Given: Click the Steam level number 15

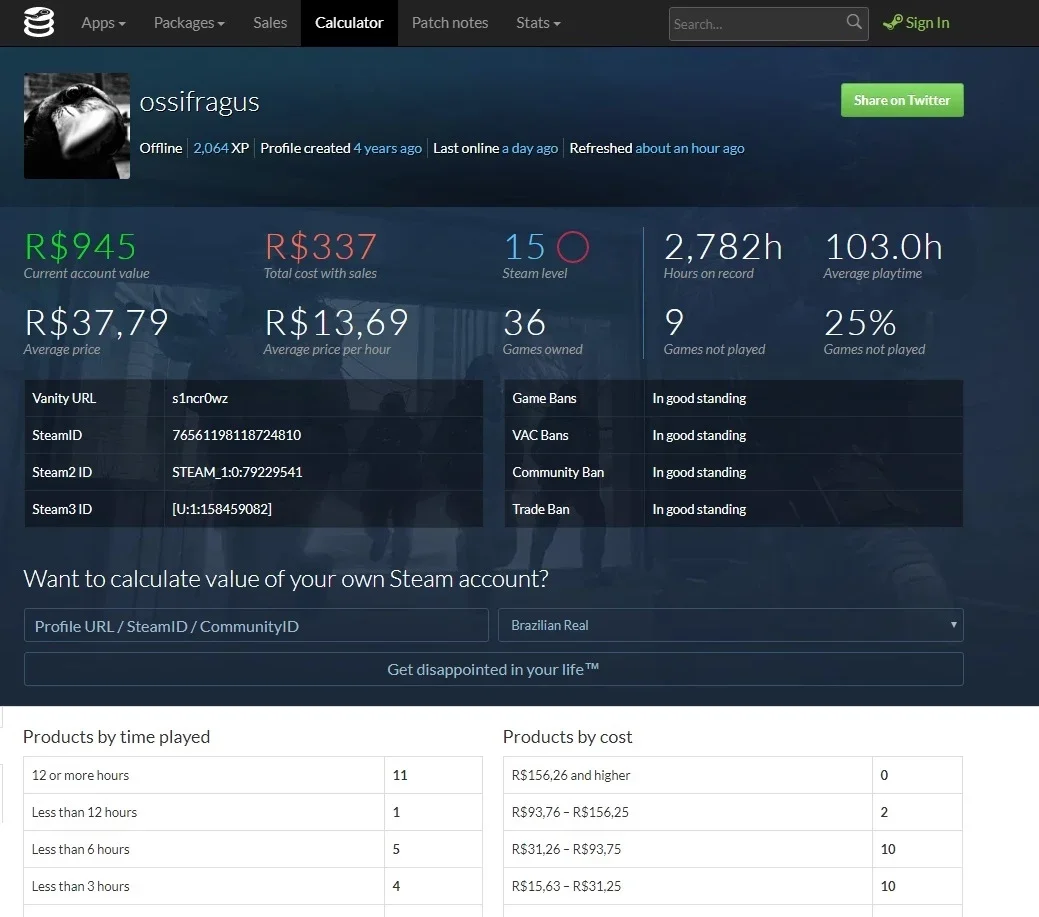Looking at the screenshot, I should pos(525,246).
